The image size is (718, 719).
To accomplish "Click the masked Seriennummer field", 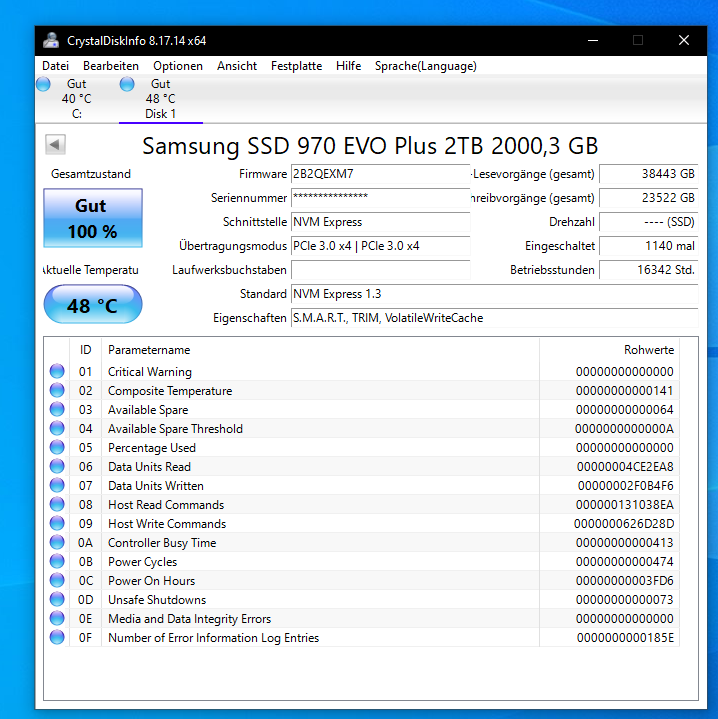I will coord(381,198).
